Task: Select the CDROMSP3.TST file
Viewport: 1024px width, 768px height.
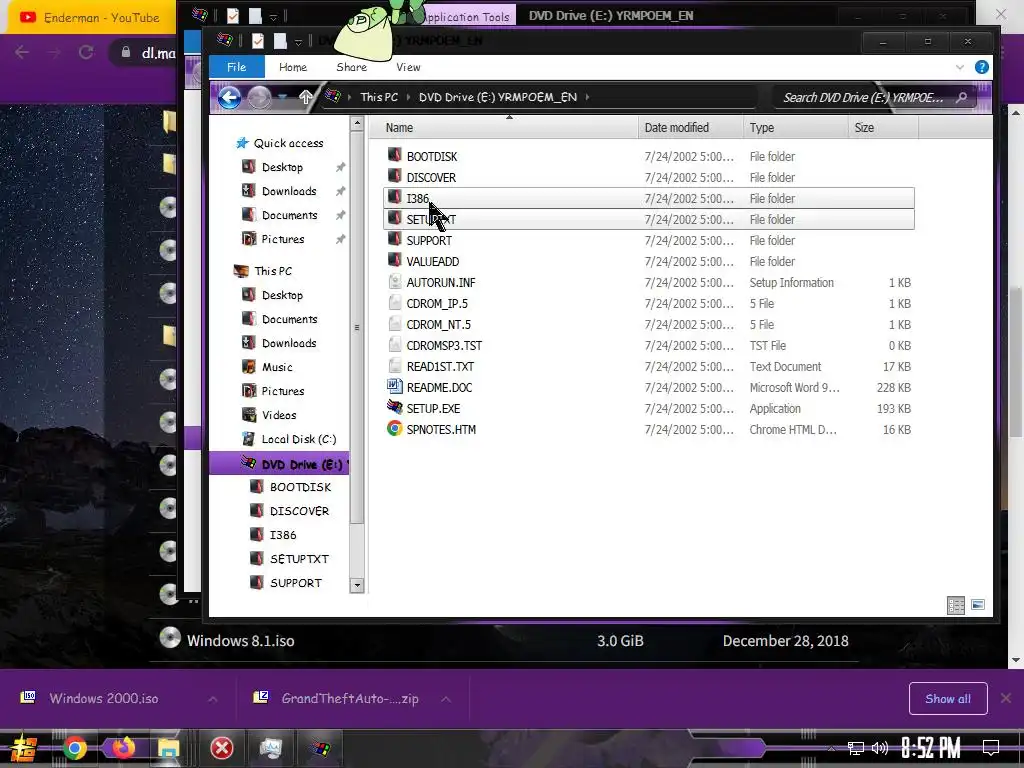Action: pyautogui.click(x=444, y=345)
